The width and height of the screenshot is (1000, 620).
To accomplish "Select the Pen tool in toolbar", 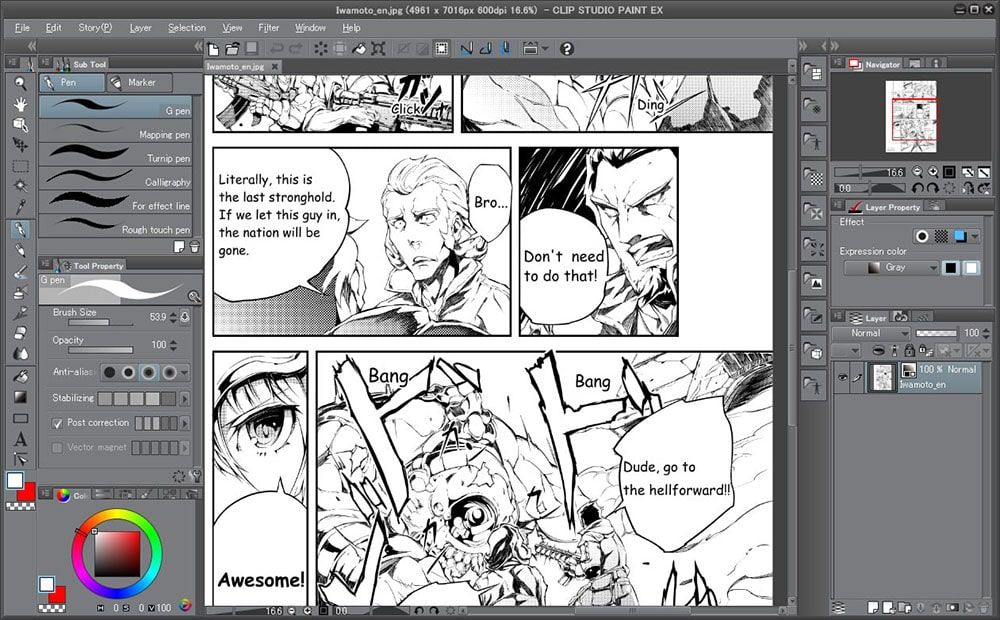I will point(20,229).
